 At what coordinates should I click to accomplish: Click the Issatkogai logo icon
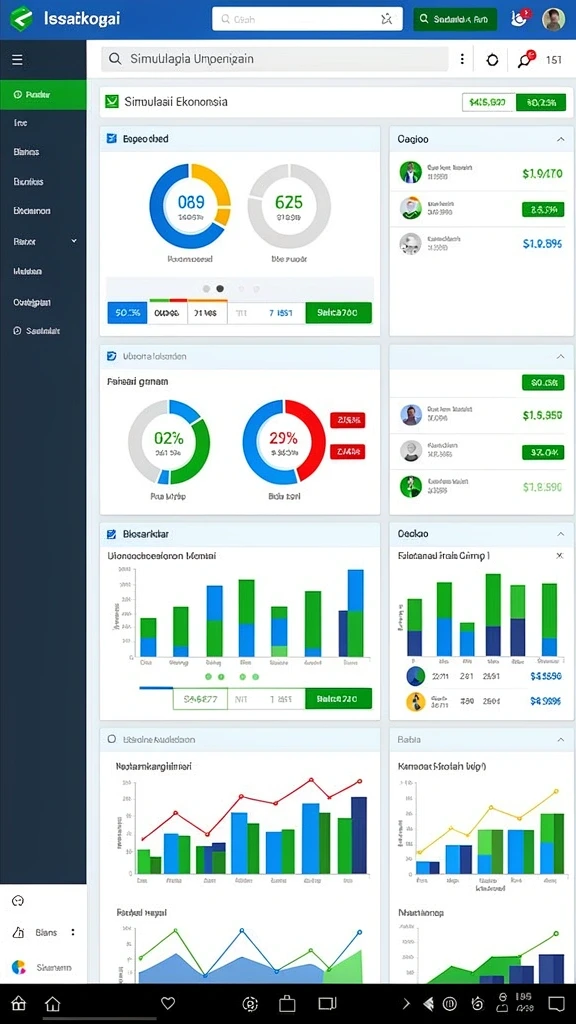[22, 19]
